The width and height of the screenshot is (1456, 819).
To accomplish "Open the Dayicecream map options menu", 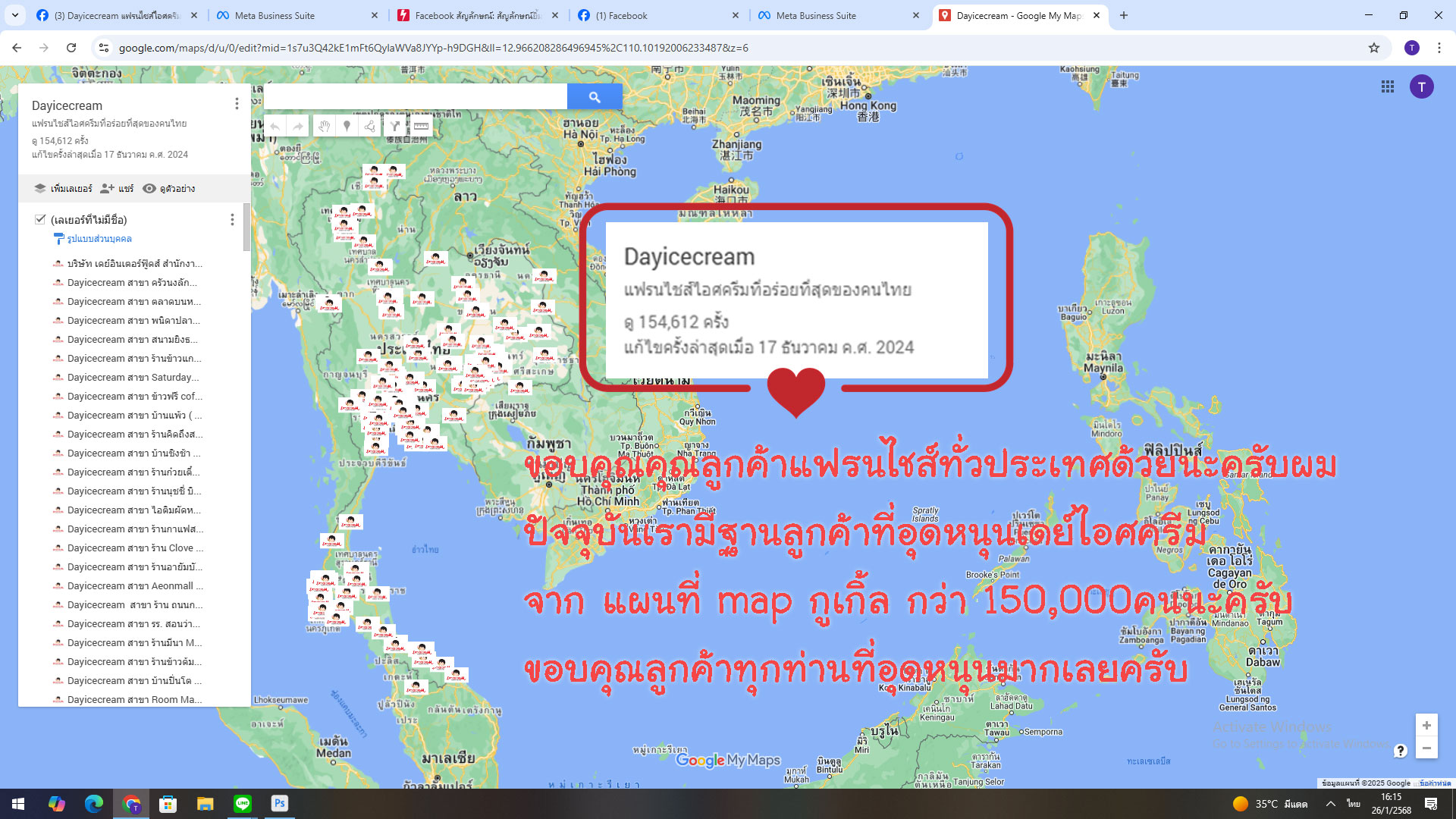I will 237,104.
